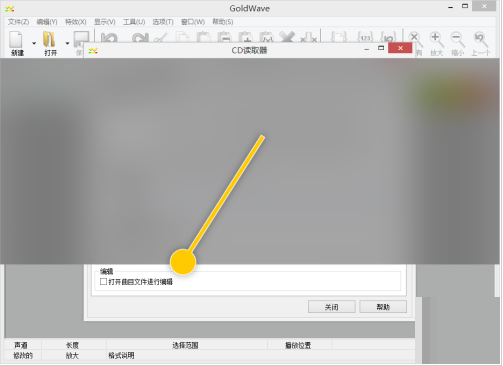The height and width of the screenshot is (366, 503).
Task: Click the Zoom out (缩小) magnifier icon
Action: click(457, 39)
